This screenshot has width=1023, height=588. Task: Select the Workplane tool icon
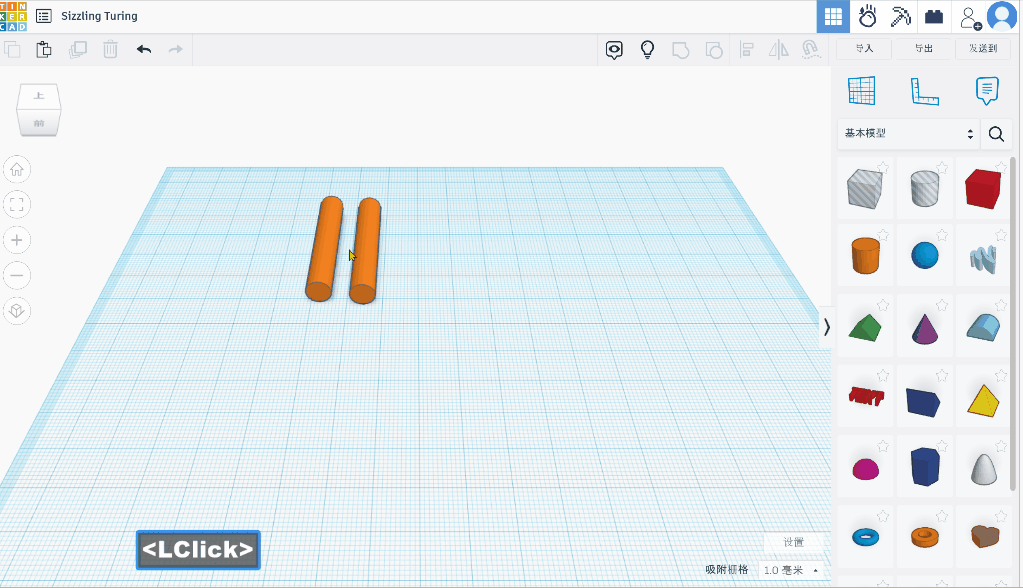[x=862, y=91]
